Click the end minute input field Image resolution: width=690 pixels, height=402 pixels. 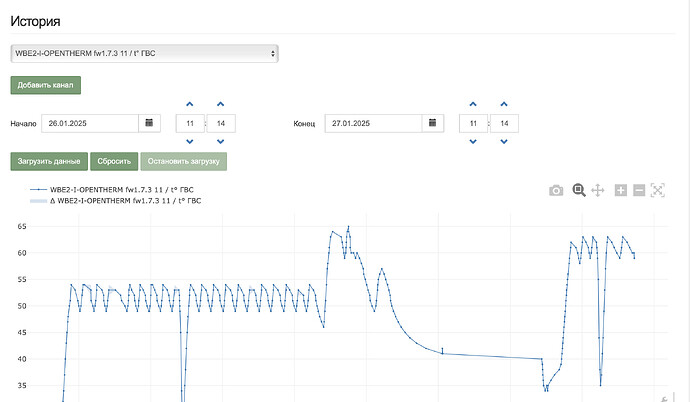click(504, 123)
